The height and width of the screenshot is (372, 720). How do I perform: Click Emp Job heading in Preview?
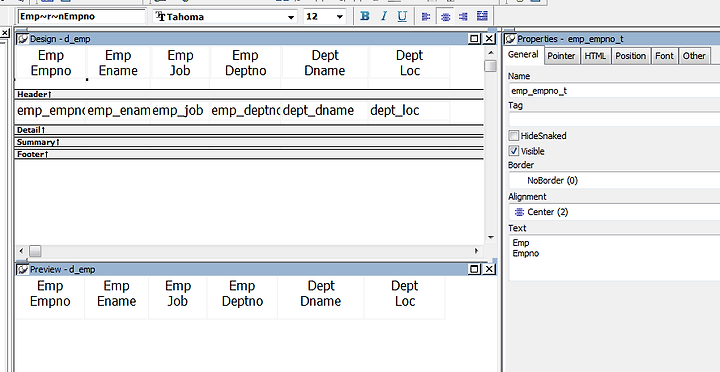(x=178, y=293)
